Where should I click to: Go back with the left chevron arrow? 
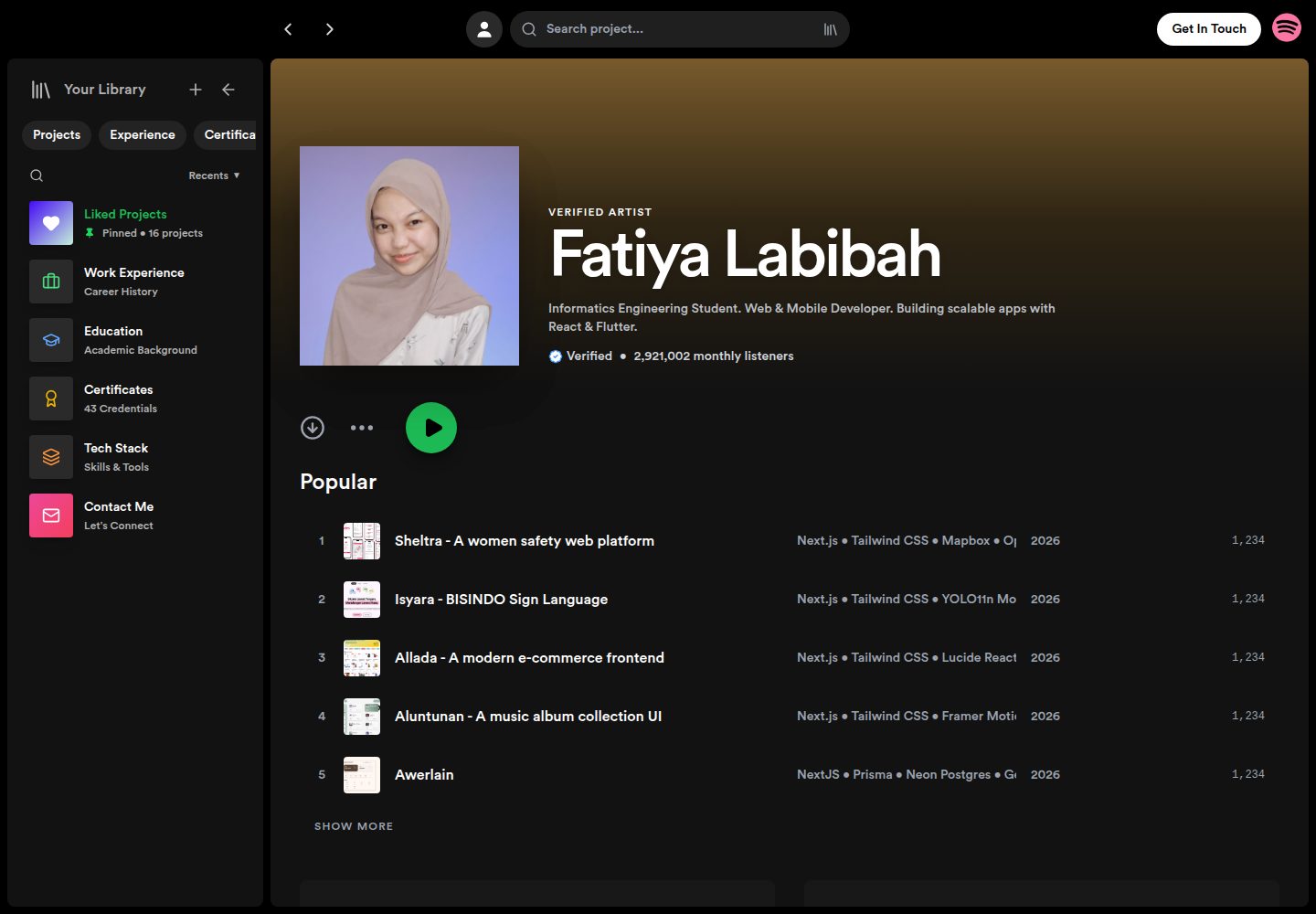[x=288, y=29]
